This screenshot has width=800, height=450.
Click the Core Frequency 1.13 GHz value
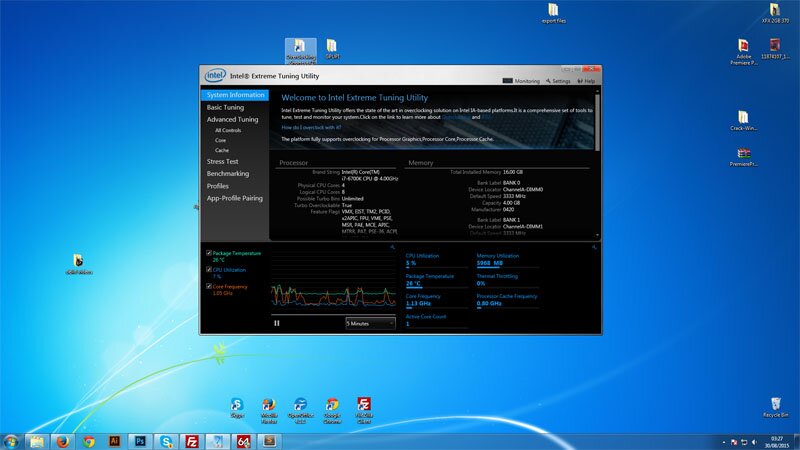(418, 304)
